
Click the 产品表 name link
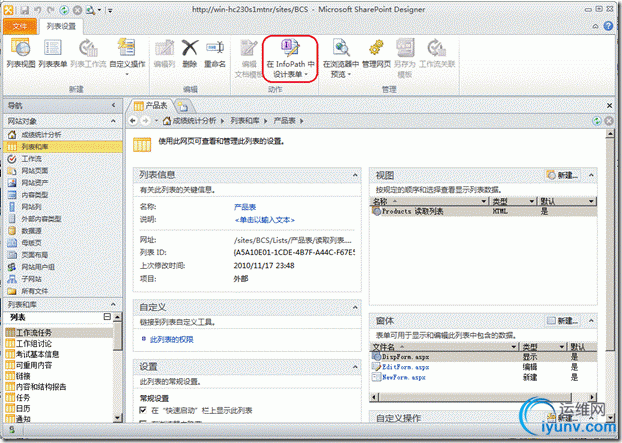(x=245, y=207)
